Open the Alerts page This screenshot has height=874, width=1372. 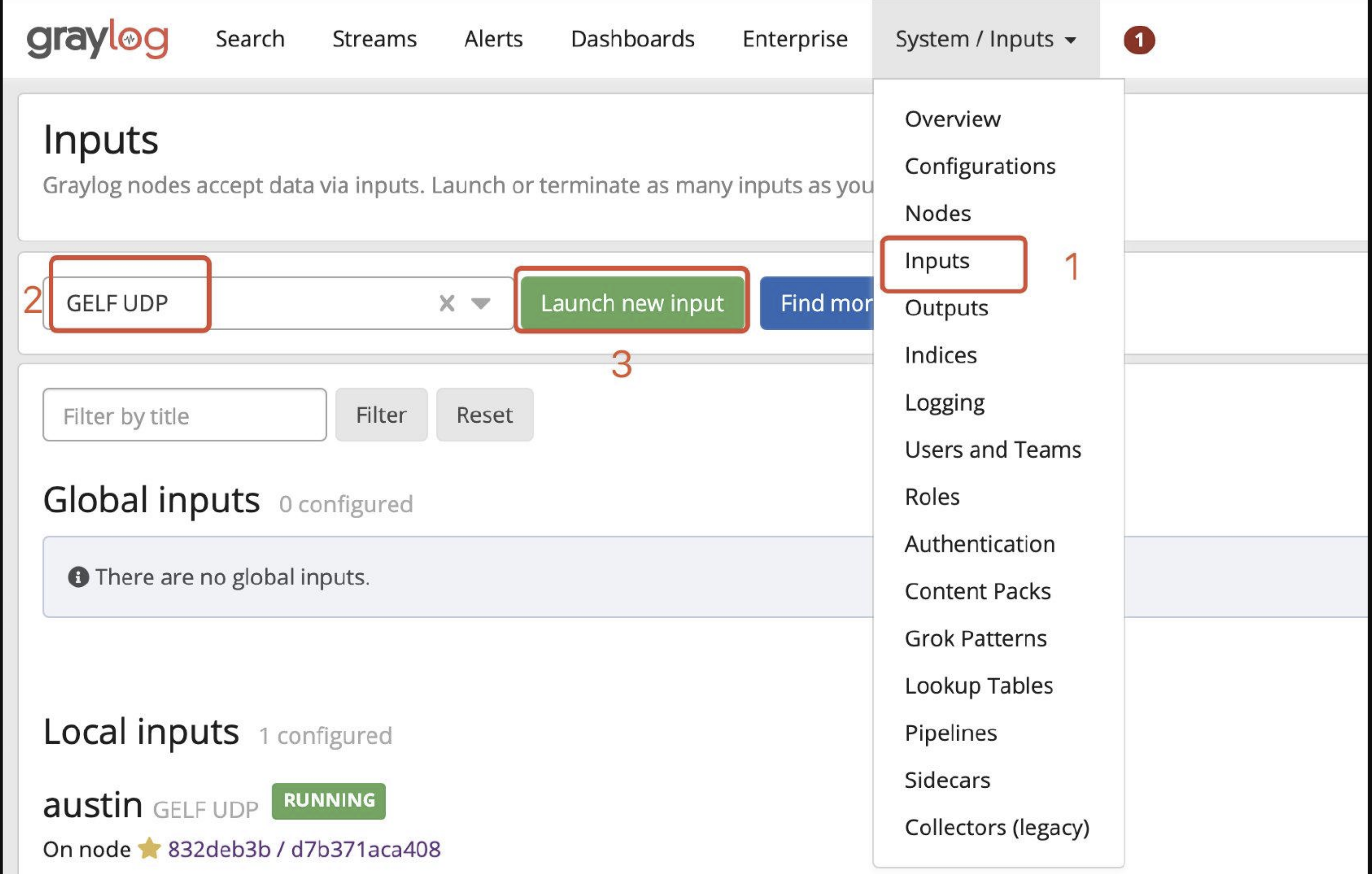493,39
